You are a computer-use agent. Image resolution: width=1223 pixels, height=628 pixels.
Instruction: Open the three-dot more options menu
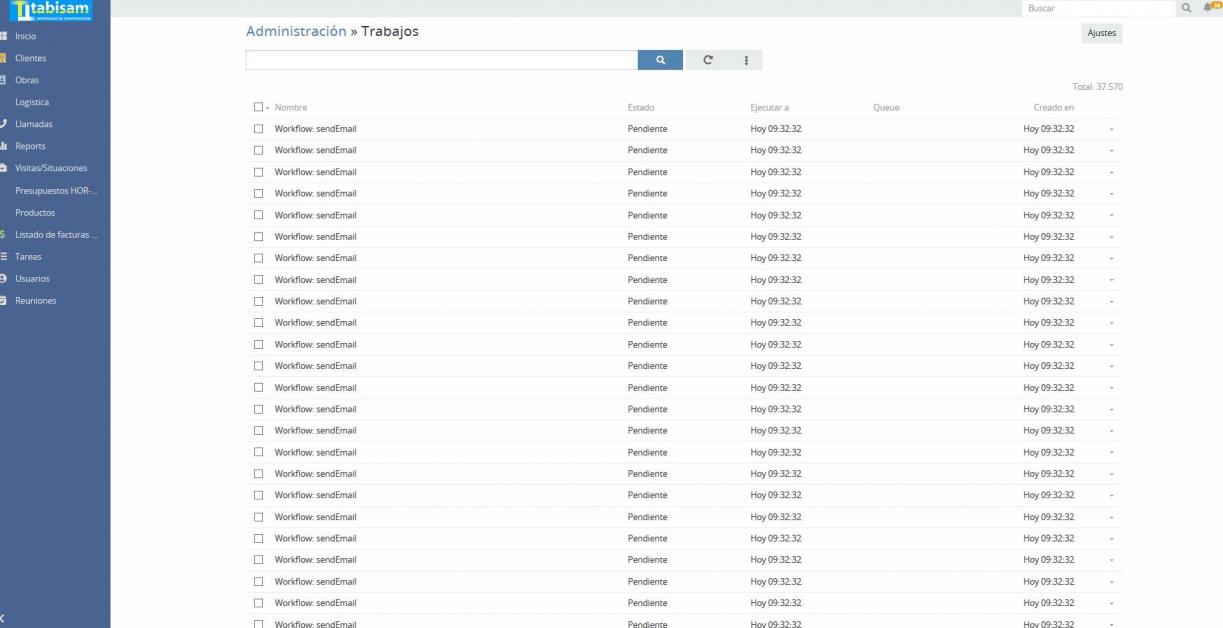(746, 60)
